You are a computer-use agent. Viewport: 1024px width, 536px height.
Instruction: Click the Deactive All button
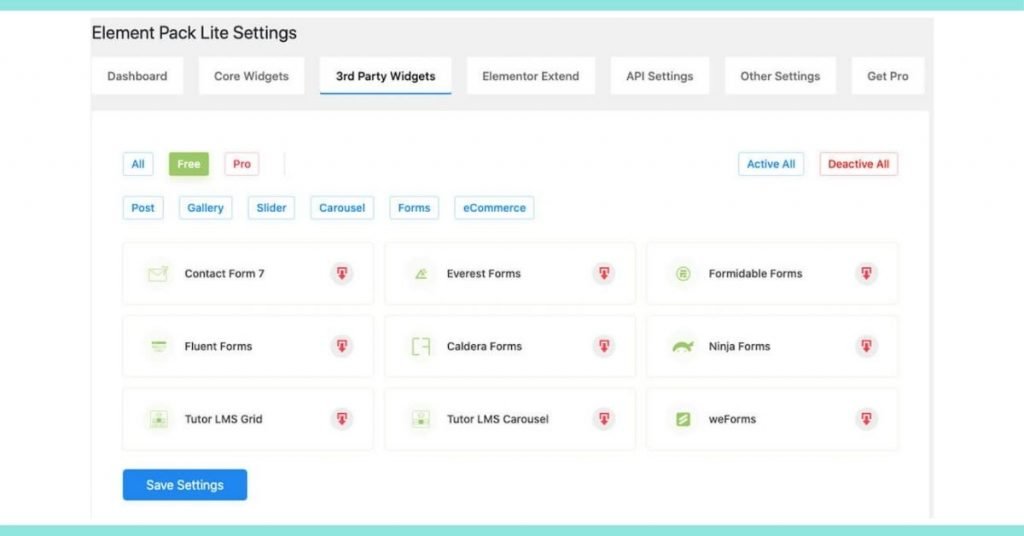[x=859, y=164]
